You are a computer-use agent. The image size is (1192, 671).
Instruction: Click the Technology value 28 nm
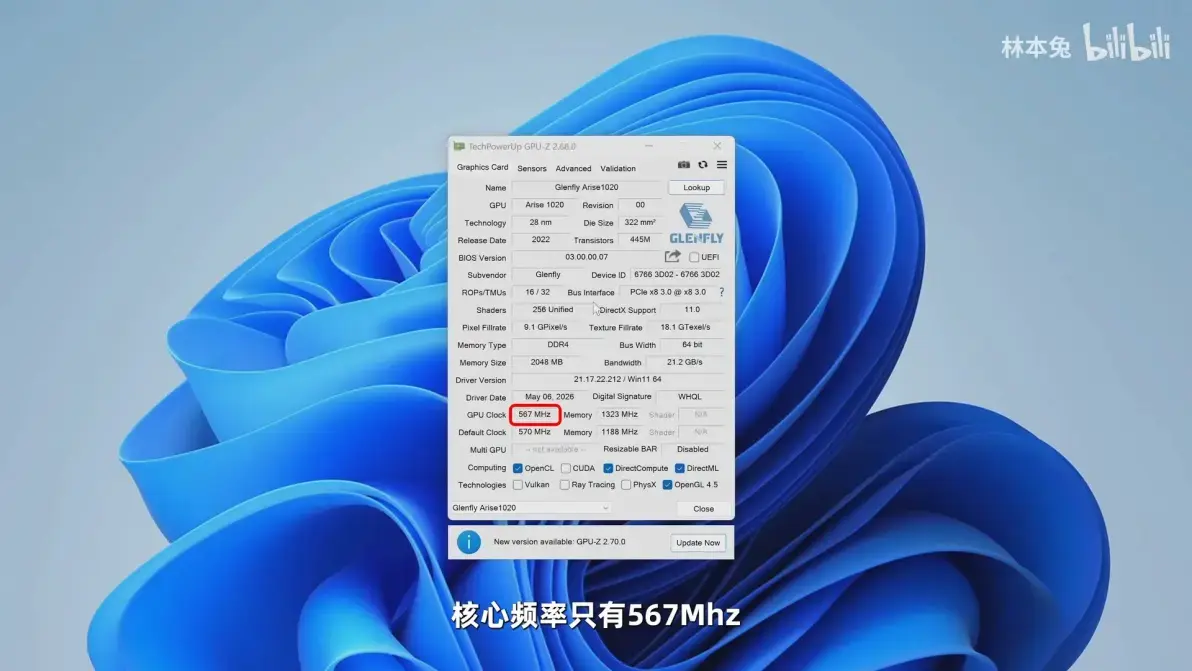tap(541, 223)
